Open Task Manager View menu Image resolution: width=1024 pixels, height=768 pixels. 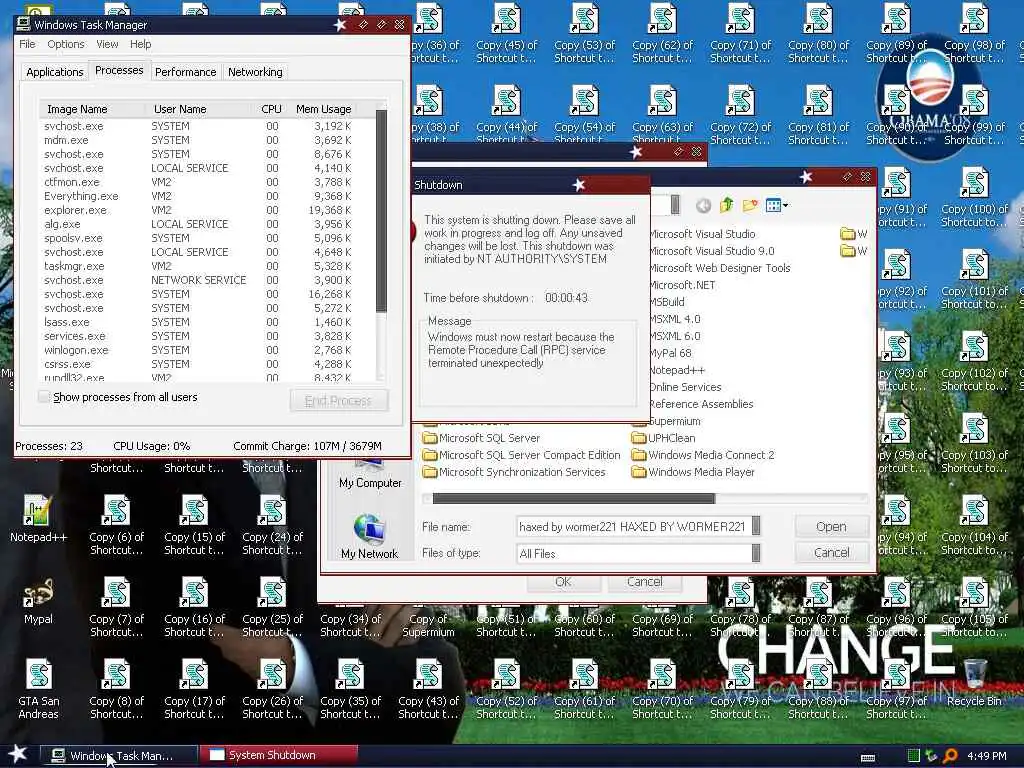[x=107, y=44]
